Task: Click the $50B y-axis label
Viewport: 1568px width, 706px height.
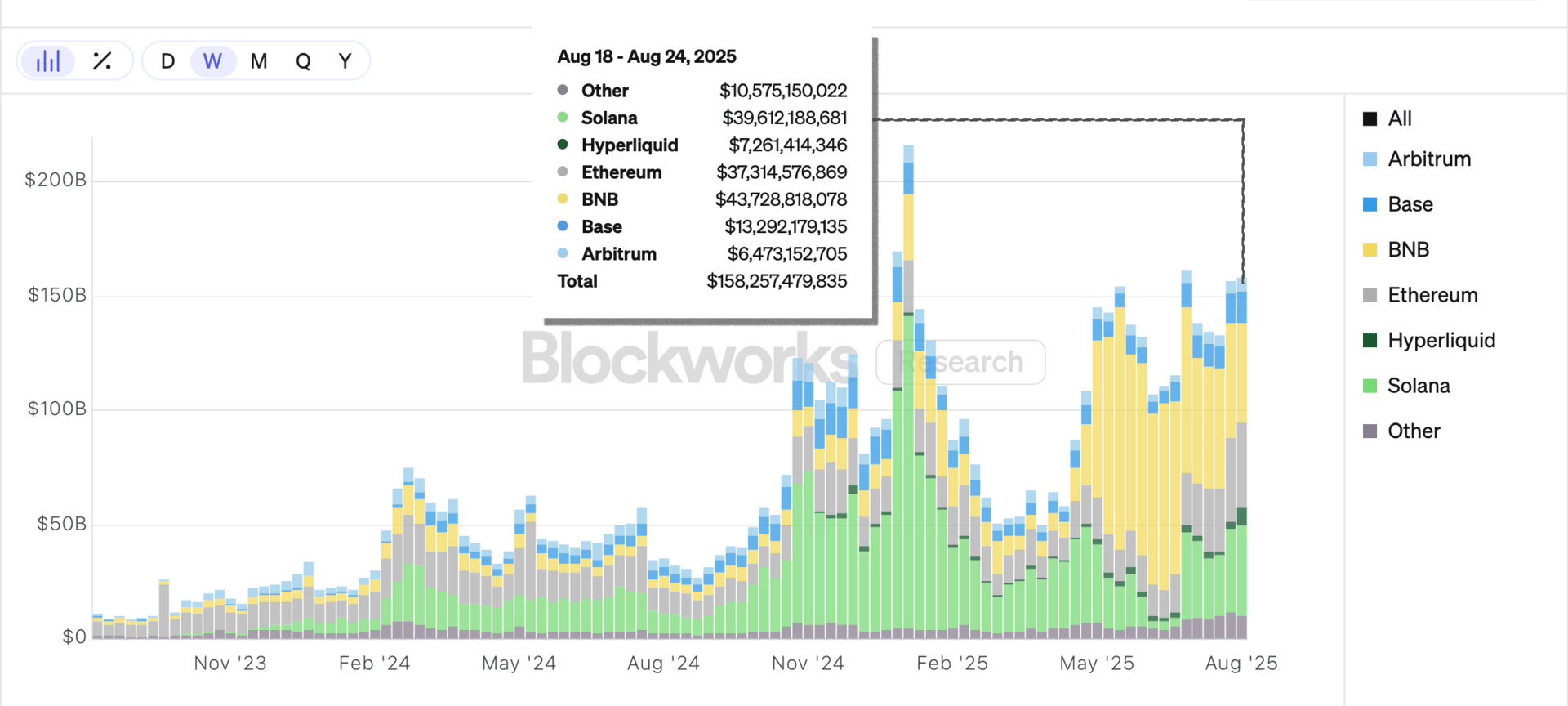Action: coord(62,524)
